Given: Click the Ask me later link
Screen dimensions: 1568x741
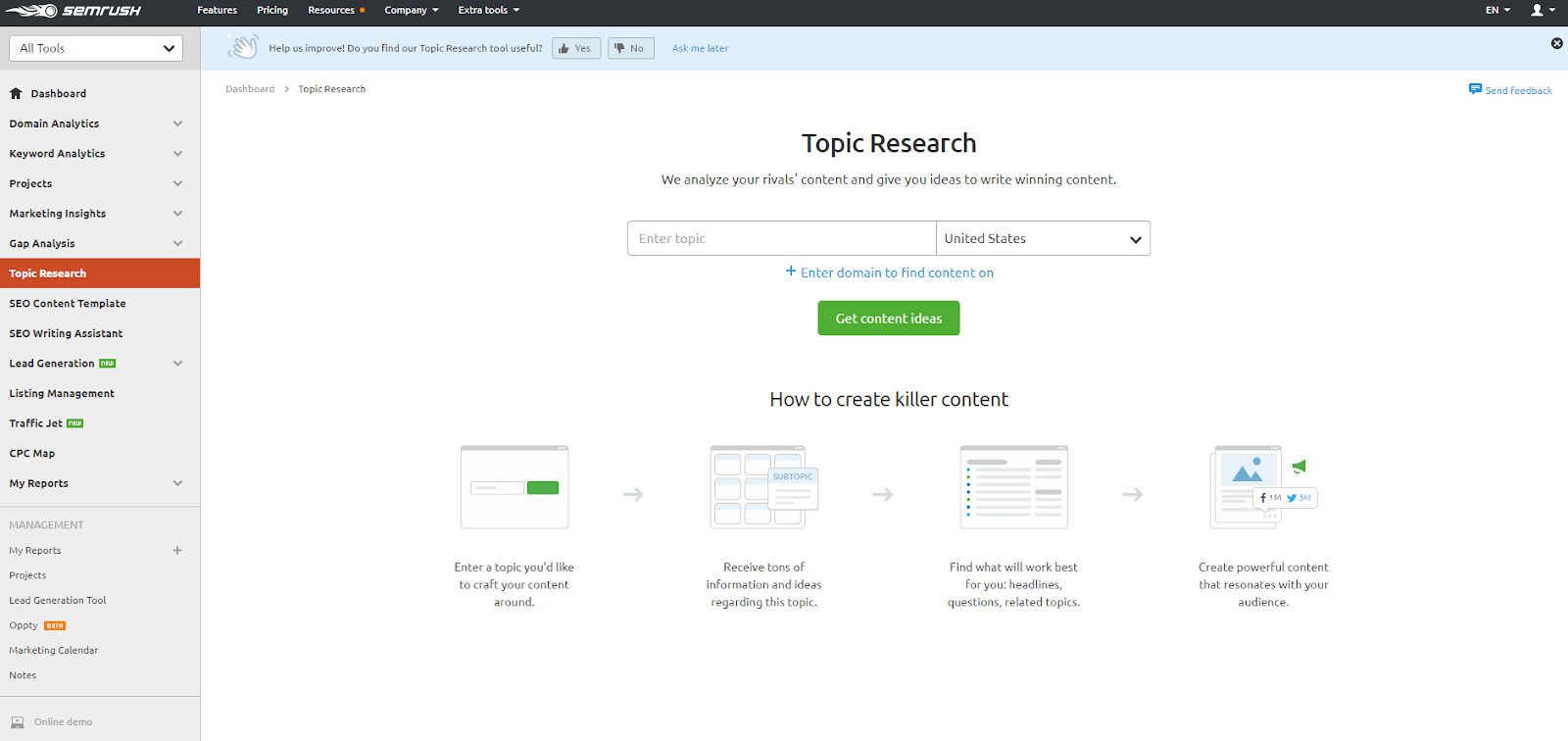Looking at the screenshot, I should 700,48.
